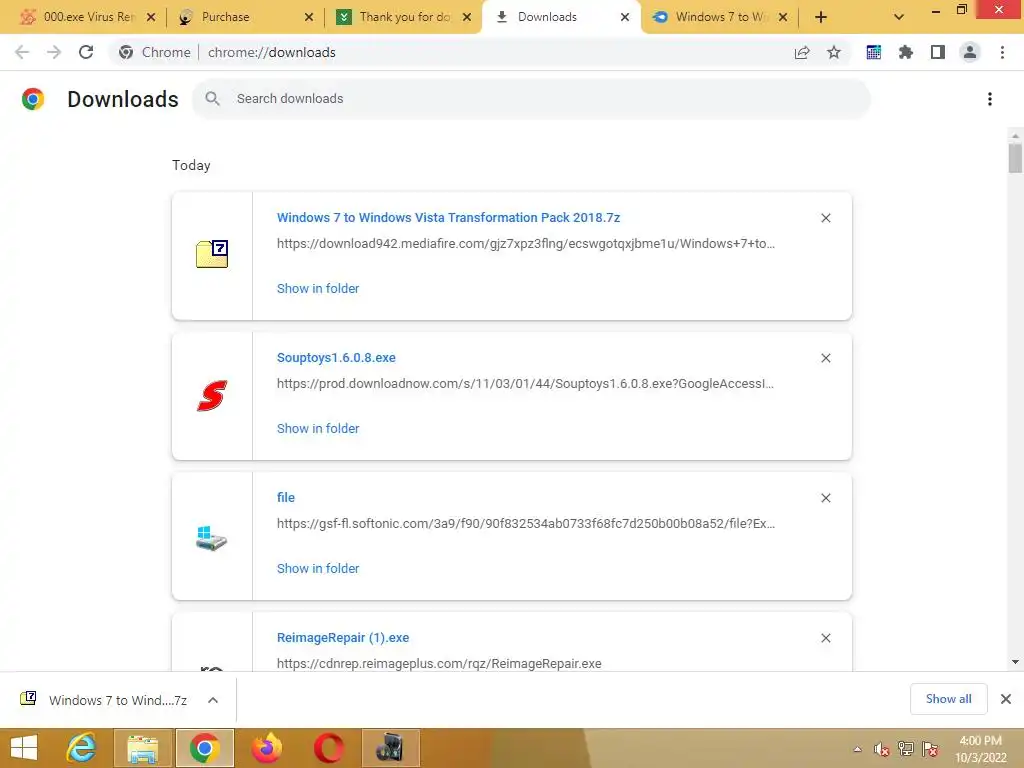Close the 000.exe Virus tab
Image resolution: width=1024 pixels, height=768 pixels.
[151, 18]
